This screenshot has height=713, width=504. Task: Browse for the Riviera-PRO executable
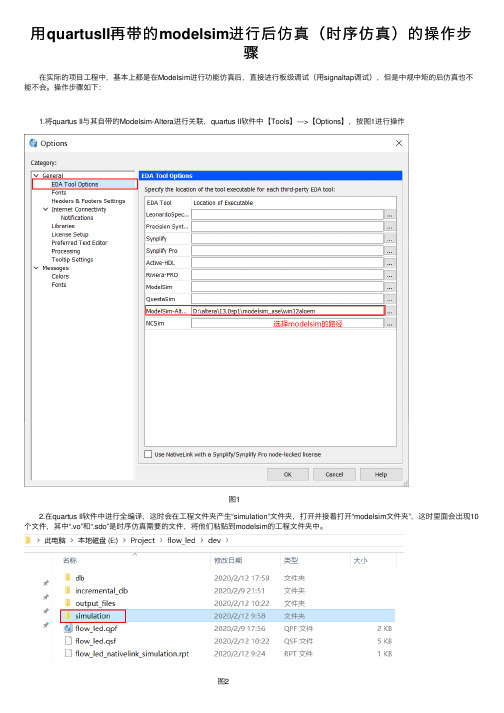coord(390,275)
